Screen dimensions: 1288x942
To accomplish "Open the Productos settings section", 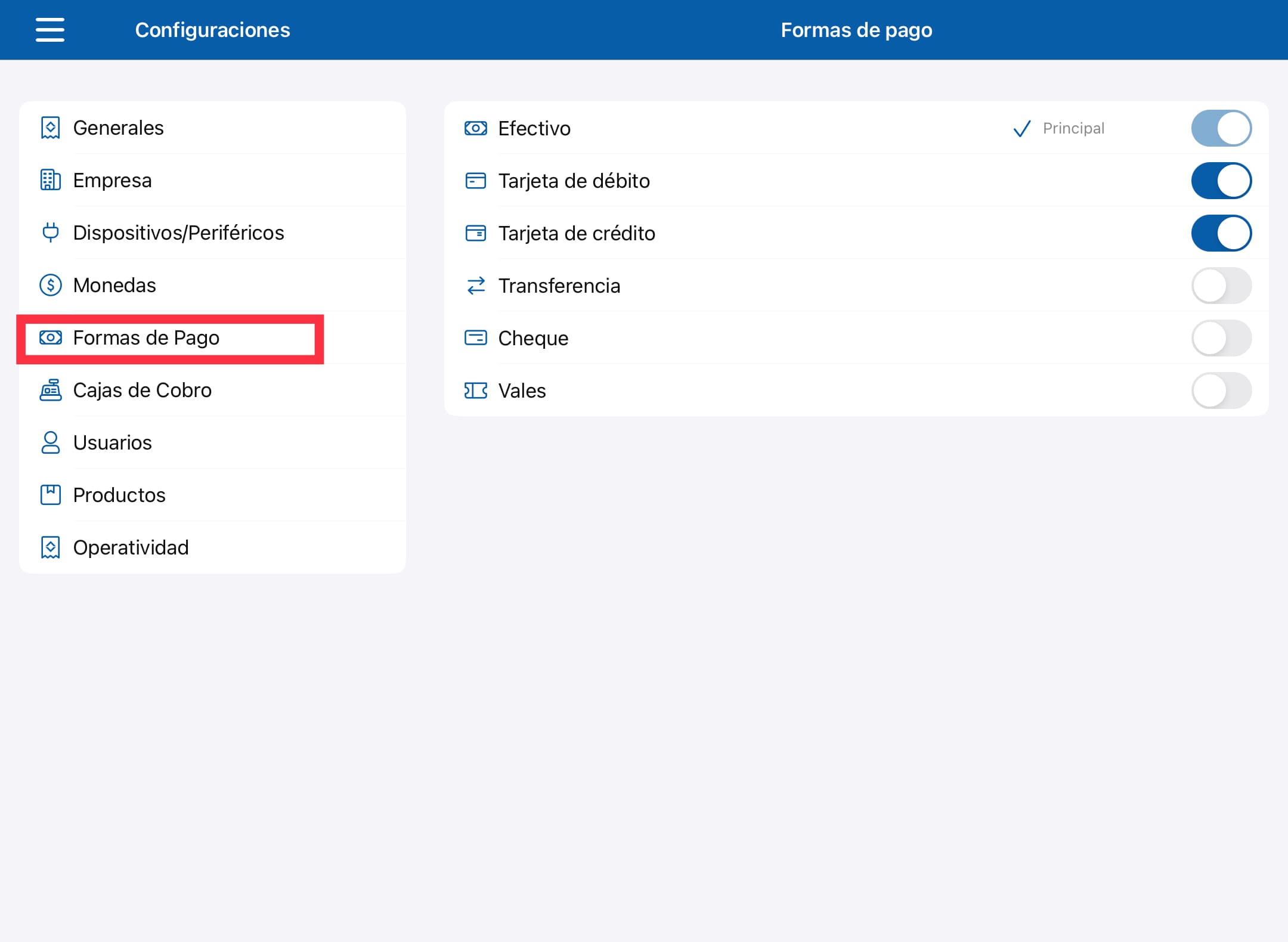I will 212,495.
